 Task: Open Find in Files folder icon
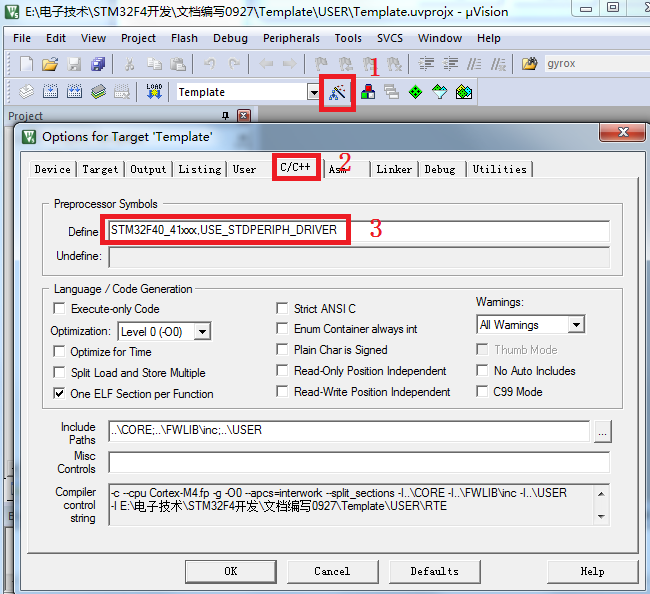click(529, 63)
